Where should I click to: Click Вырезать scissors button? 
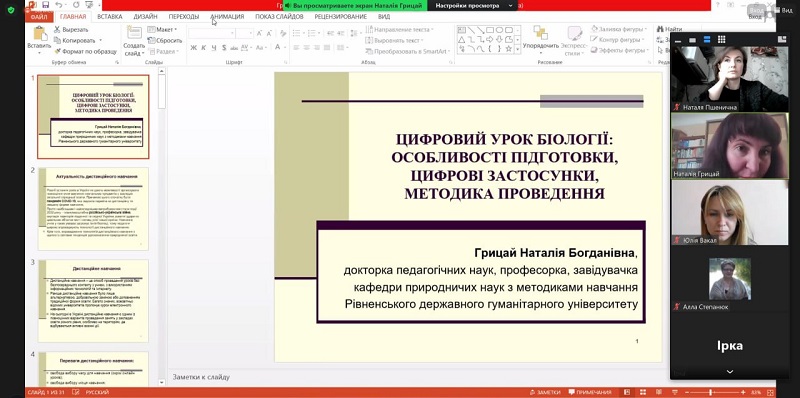(71, 30)
